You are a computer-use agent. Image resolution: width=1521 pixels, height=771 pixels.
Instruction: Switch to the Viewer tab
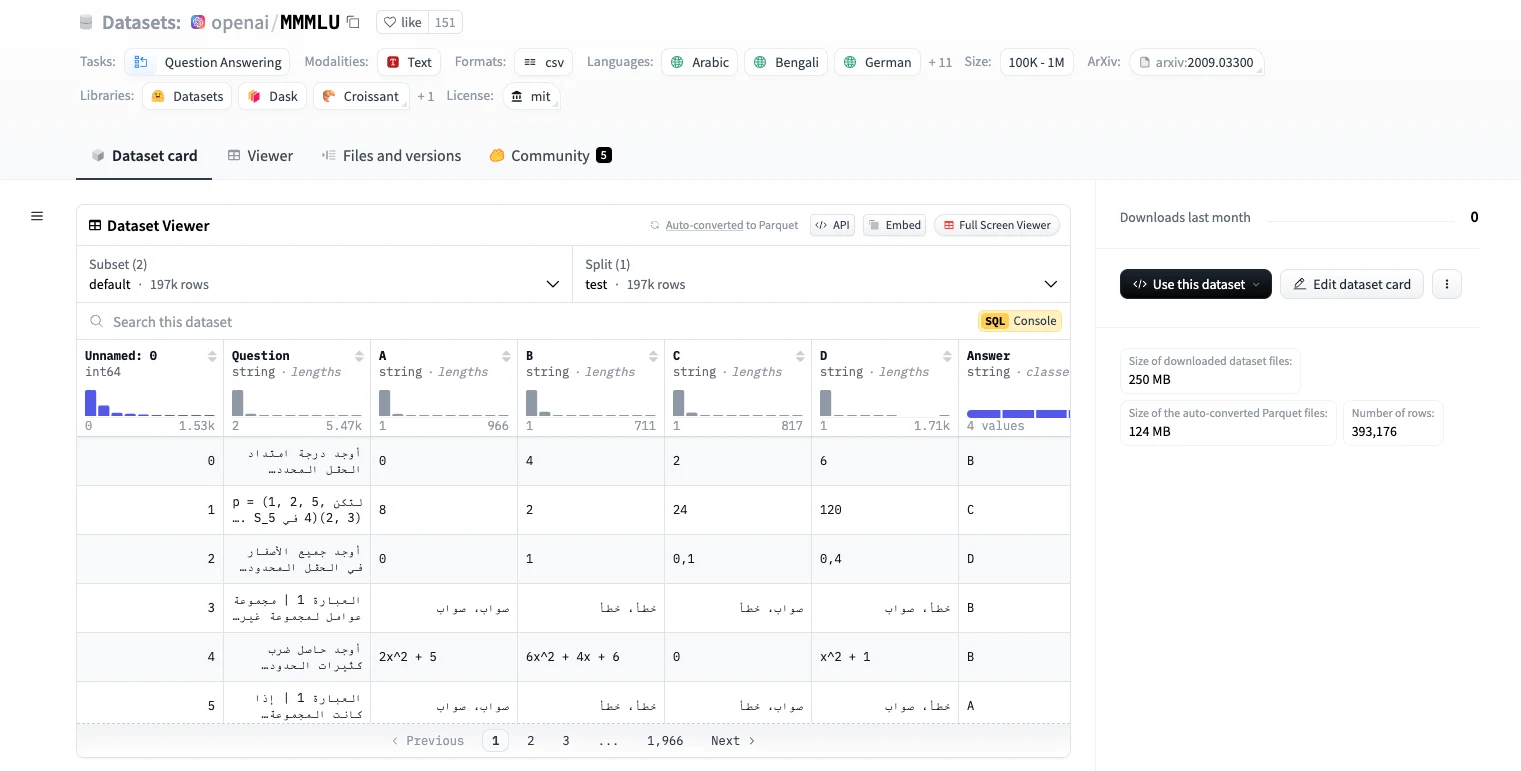tap(260, 155)
